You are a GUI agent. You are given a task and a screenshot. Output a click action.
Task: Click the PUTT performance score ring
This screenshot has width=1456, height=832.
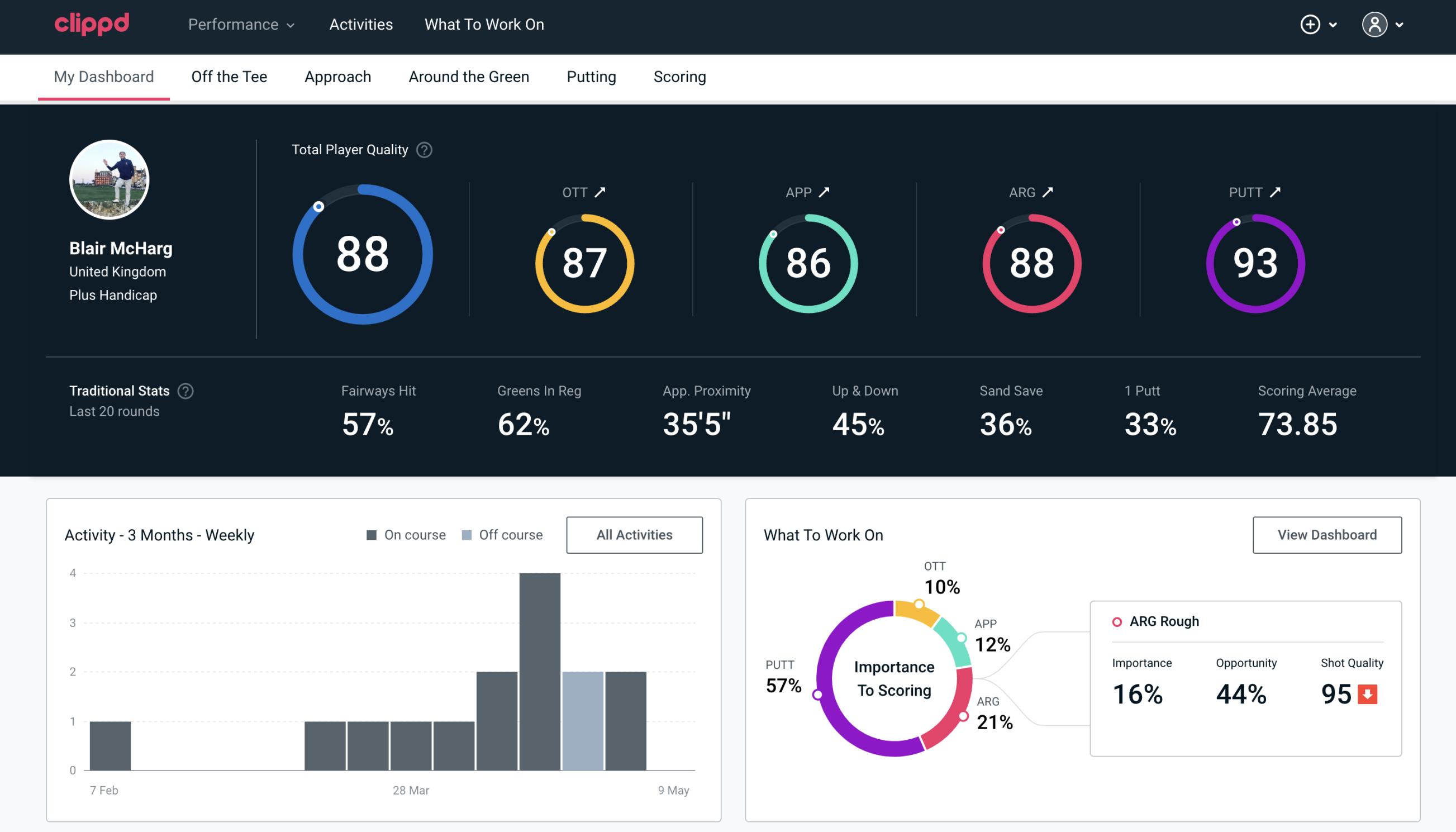[x=1255, y=262]
